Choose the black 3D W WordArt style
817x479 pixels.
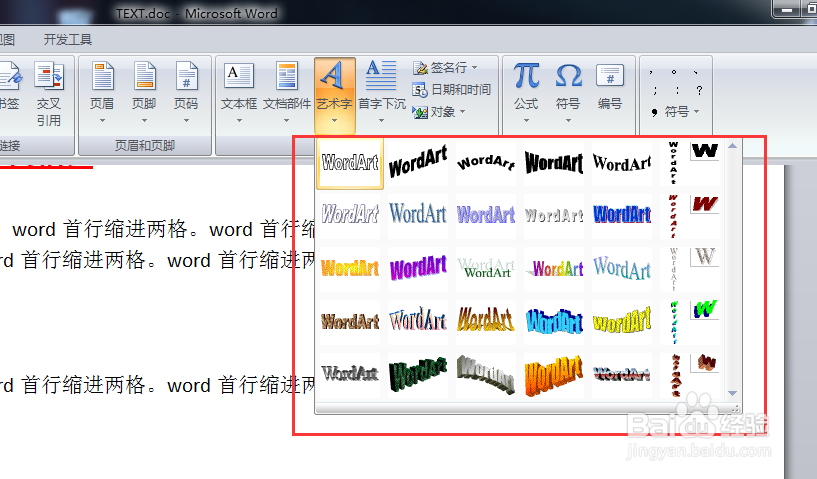(705, 152)
